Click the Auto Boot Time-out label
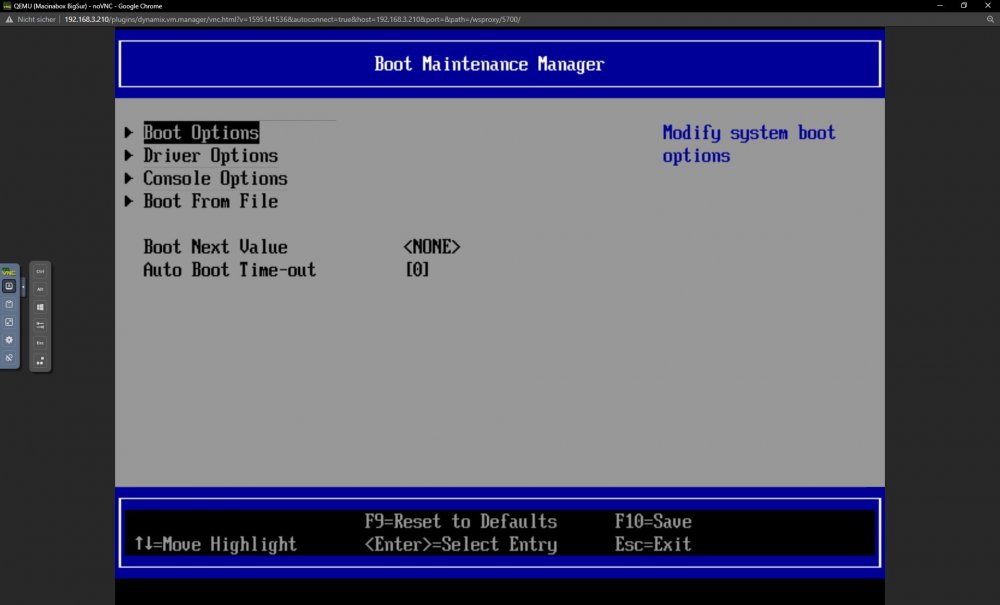 pos(230,270)
